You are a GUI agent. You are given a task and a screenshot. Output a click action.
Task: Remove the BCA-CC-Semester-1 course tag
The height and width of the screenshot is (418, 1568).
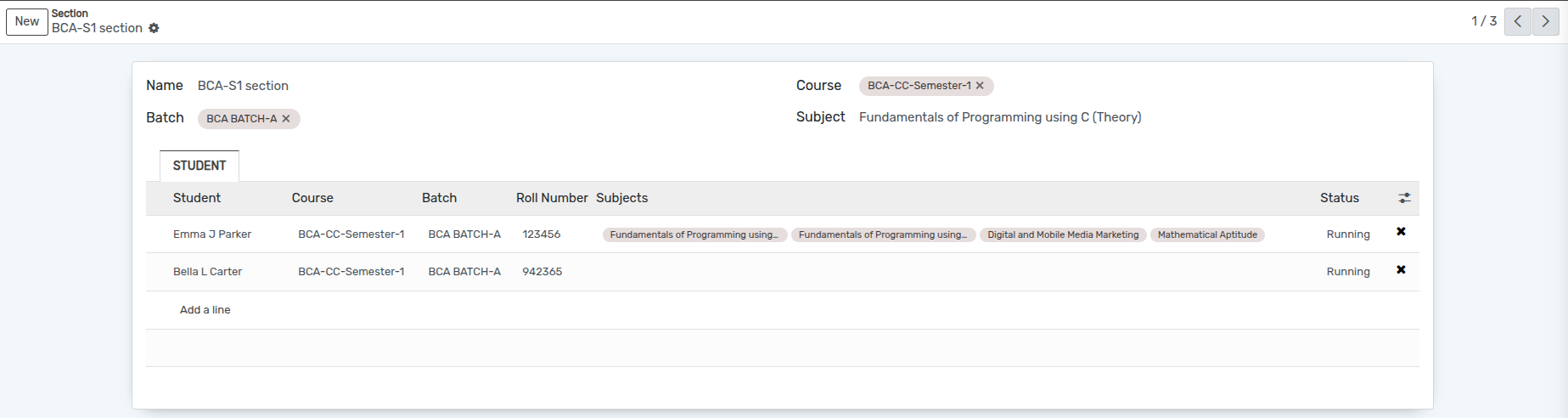tap(980, 86)
